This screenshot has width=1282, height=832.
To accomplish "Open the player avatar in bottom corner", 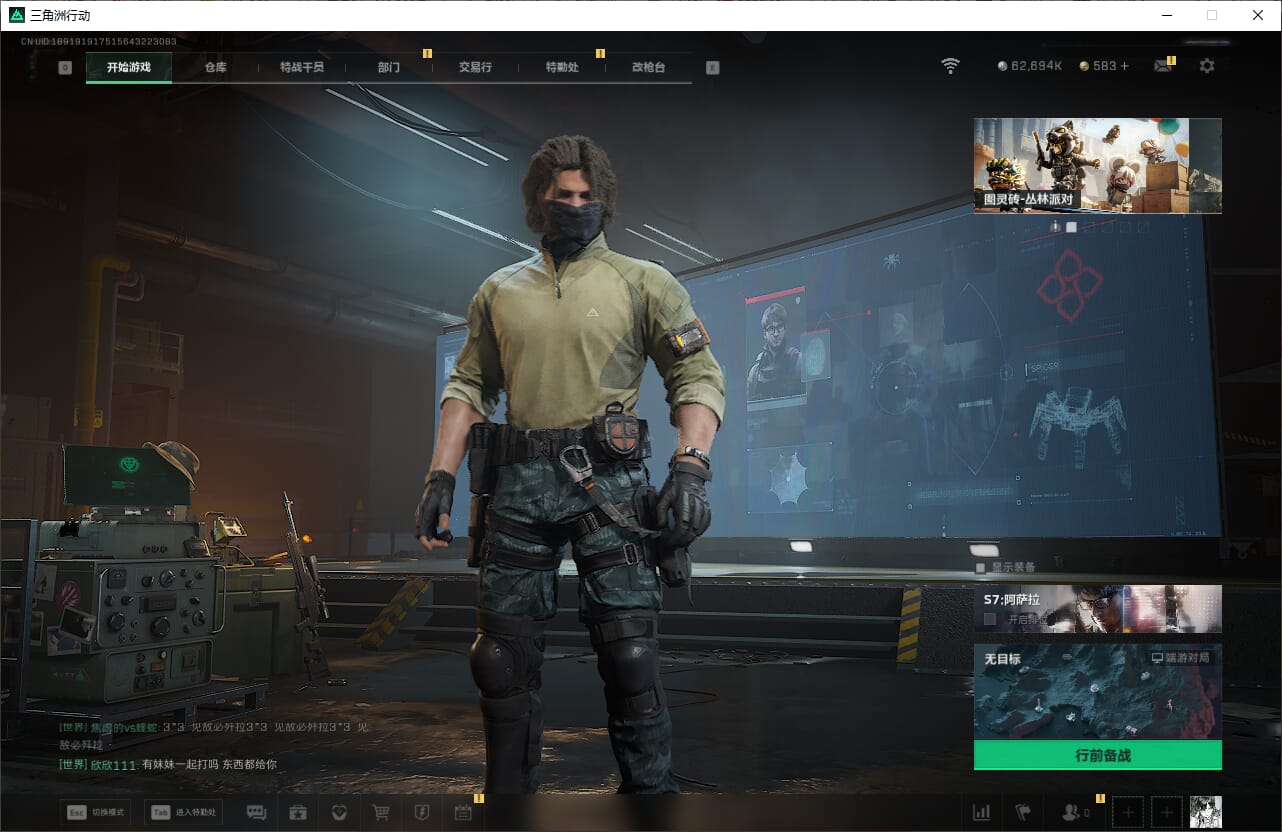I will [x=1205, y=812].
